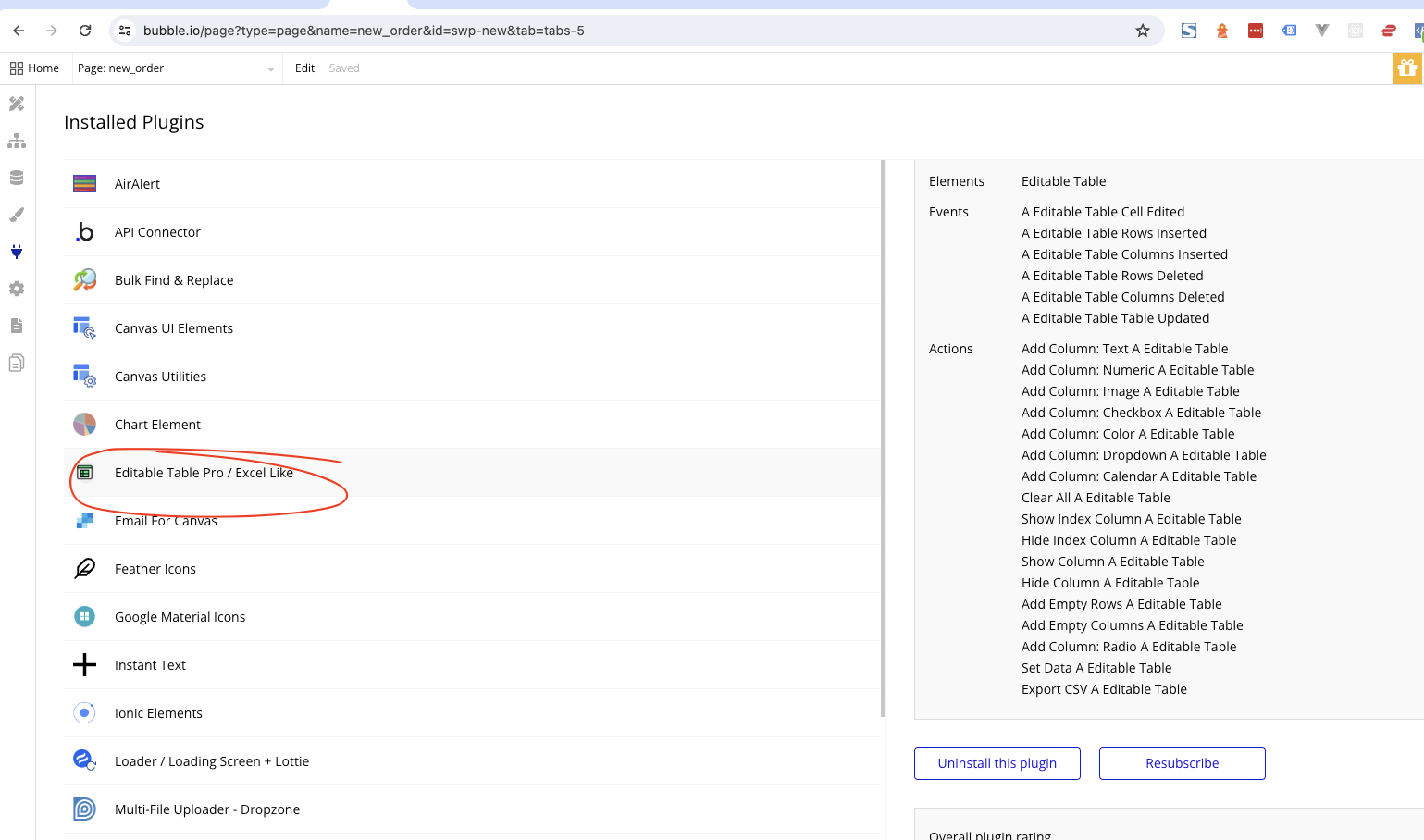Image resolution: width=1424 pixels, height=840 pixels.
Task: Select Loader / Loading Screen + Lottie
Action: [472, 761]
